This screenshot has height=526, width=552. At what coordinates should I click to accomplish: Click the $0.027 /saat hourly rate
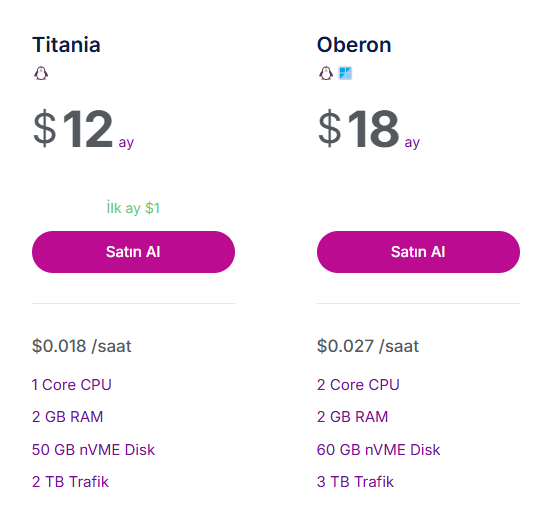[x=368, y=346]
